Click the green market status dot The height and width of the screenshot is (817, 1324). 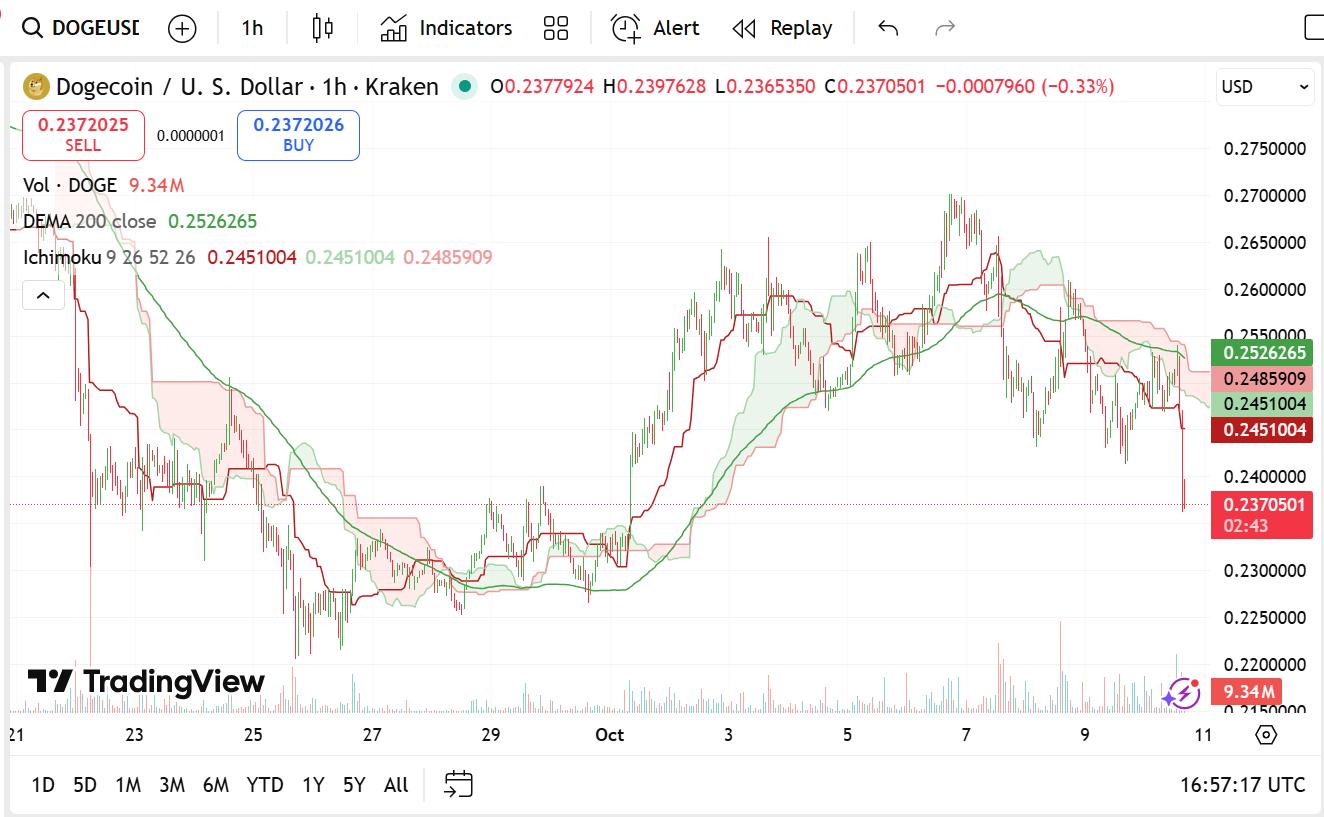coord(463,87)
